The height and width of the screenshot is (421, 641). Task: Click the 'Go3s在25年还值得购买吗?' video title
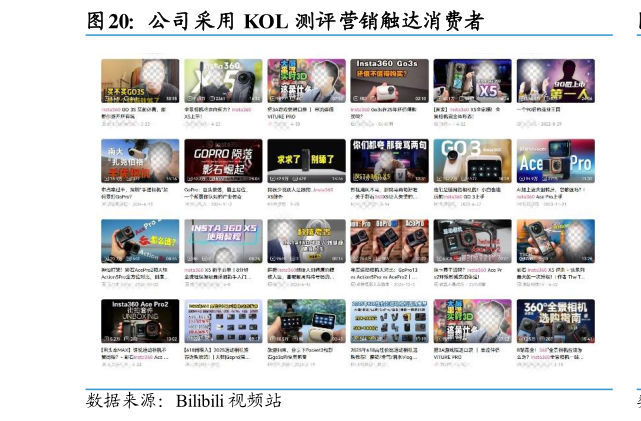click(x=383, y=113)
